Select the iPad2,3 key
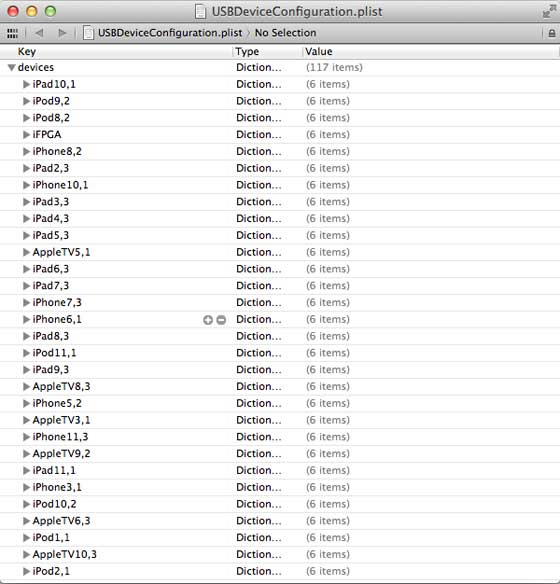Image resolution: width=560 pixels, height=584 pixels. click(x=51, y=168)
